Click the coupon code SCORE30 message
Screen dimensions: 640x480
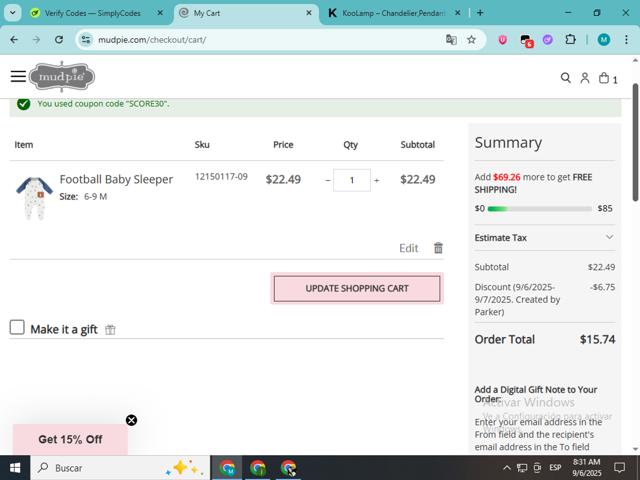(x=103, y=104)
